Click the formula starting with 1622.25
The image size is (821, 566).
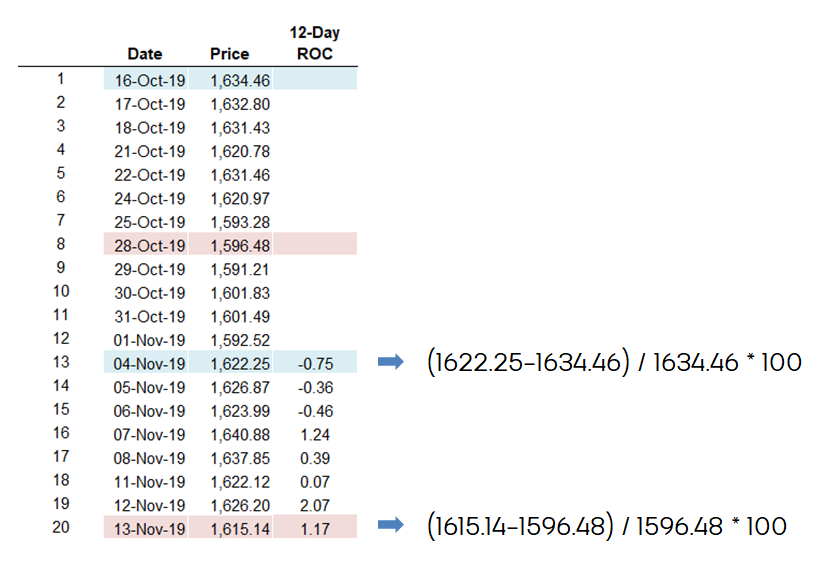point(614,362)
